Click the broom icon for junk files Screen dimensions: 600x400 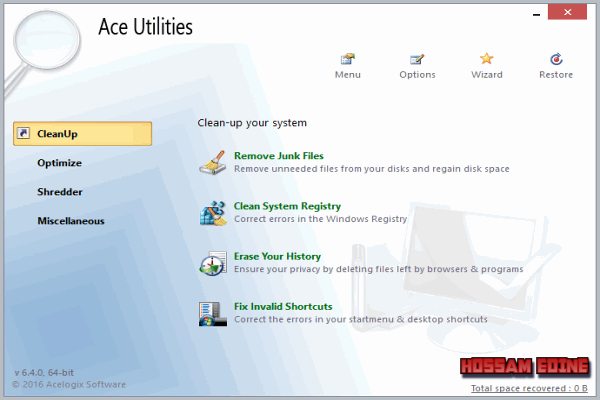213,162
